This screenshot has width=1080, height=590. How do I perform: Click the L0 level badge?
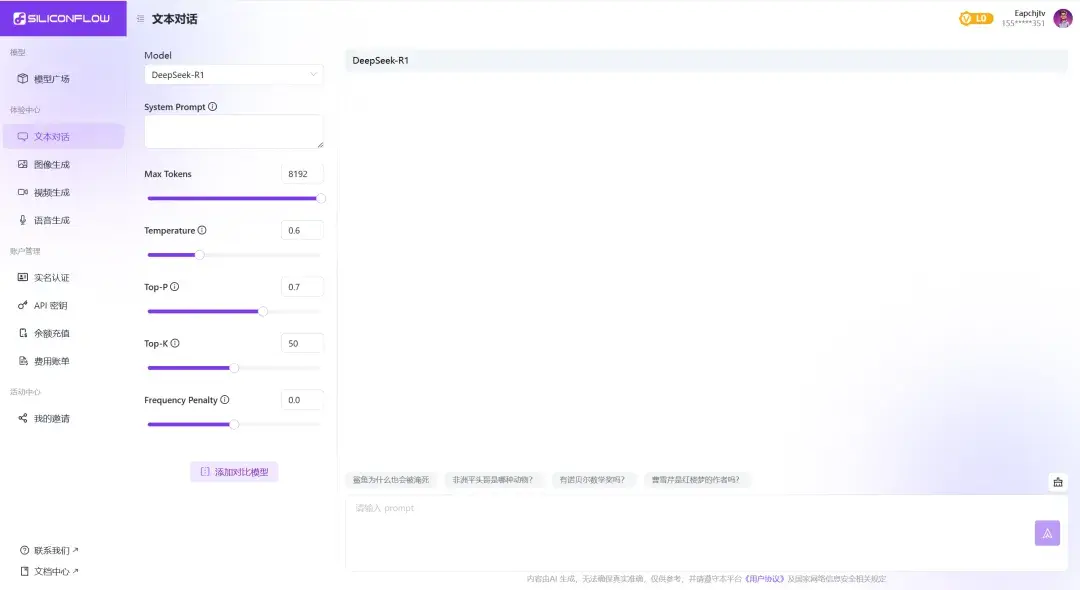(x=976, y=19)
